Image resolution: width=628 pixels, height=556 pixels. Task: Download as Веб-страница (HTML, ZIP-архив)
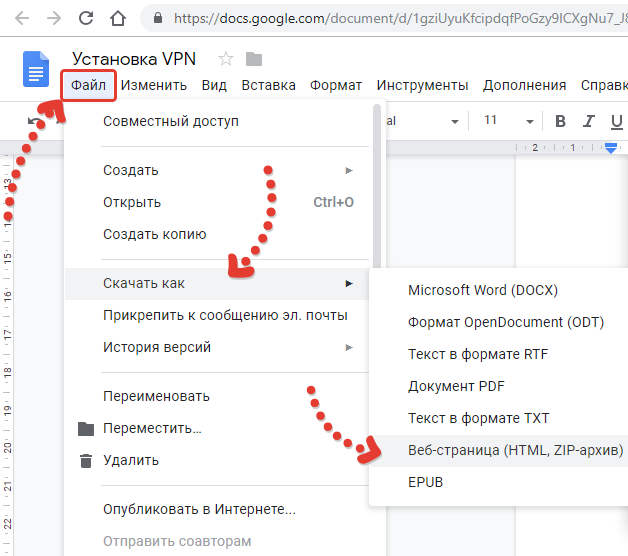(x=498, y=451)
